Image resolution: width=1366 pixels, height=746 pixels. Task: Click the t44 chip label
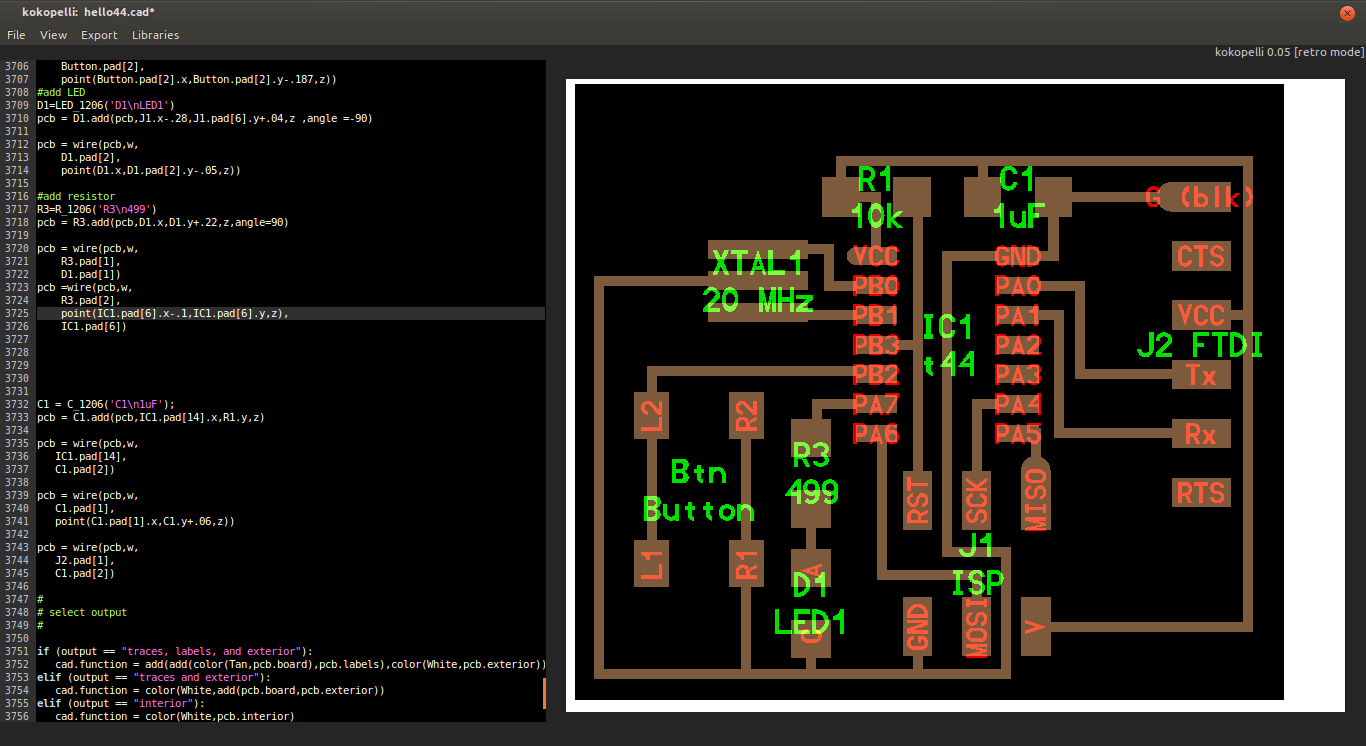point(947,364)
